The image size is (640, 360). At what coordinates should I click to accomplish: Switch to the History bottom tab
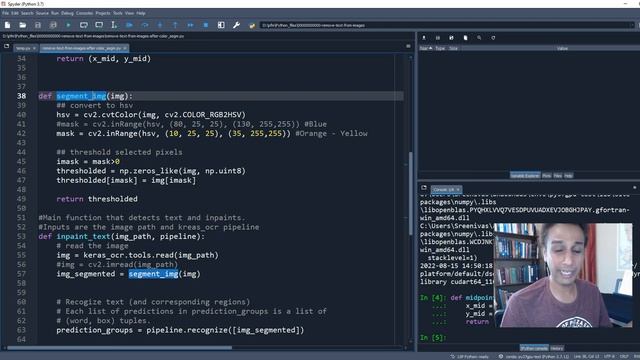coord(557,348)
